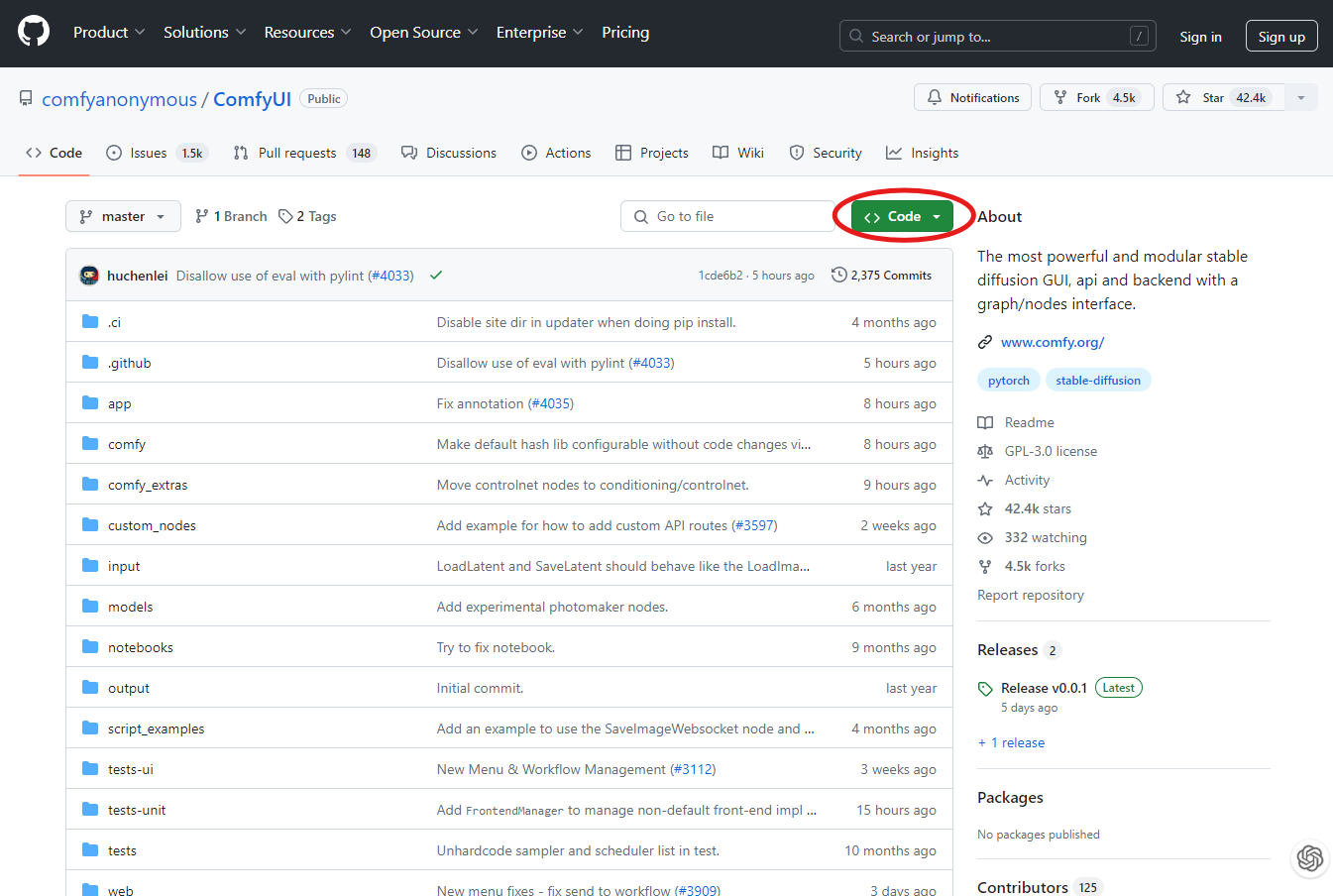
Task: Open the models folder
Action: coord(130,607)
